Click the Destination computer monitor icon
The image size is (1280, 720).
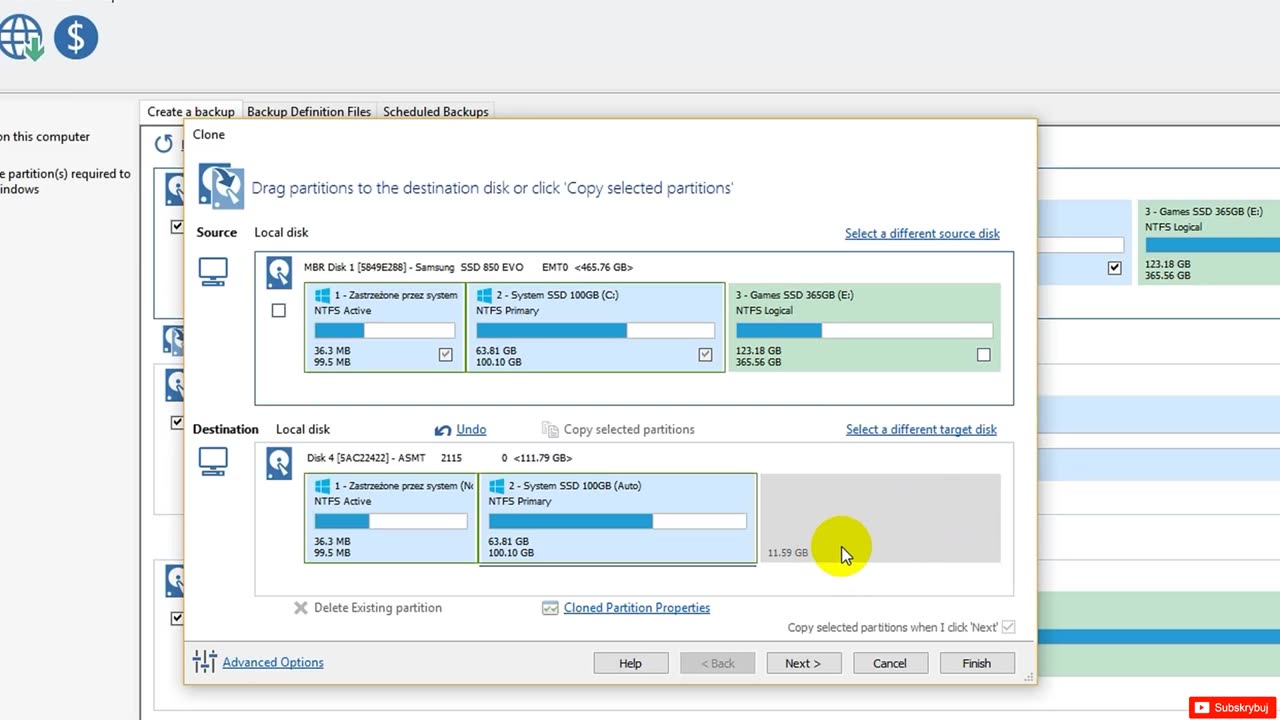(x=213, y=461)
